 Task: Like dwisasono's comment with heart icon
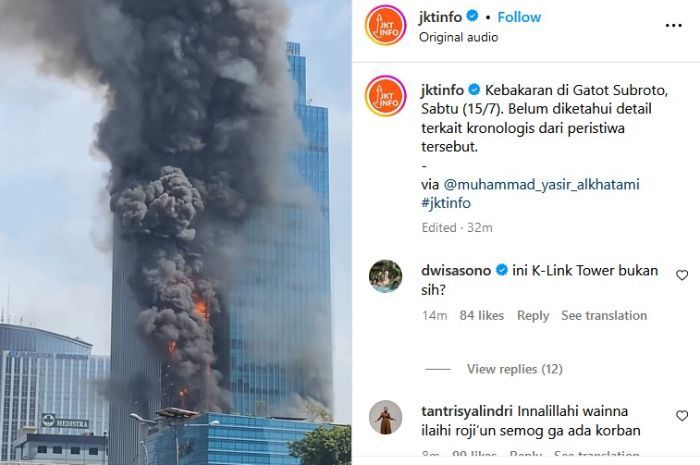682,275
